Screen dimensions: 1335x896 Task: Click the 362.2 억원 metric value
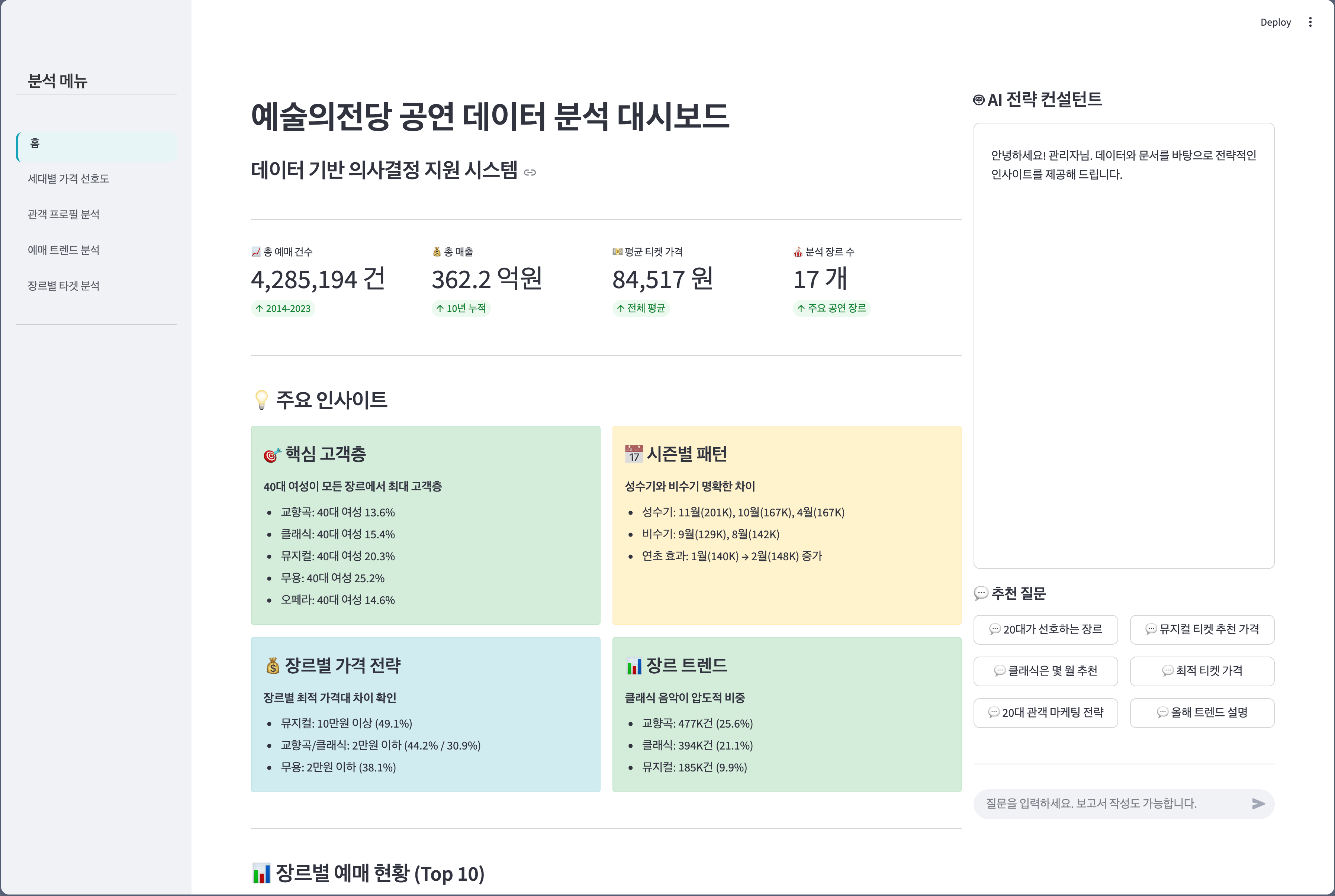(487, 280)
